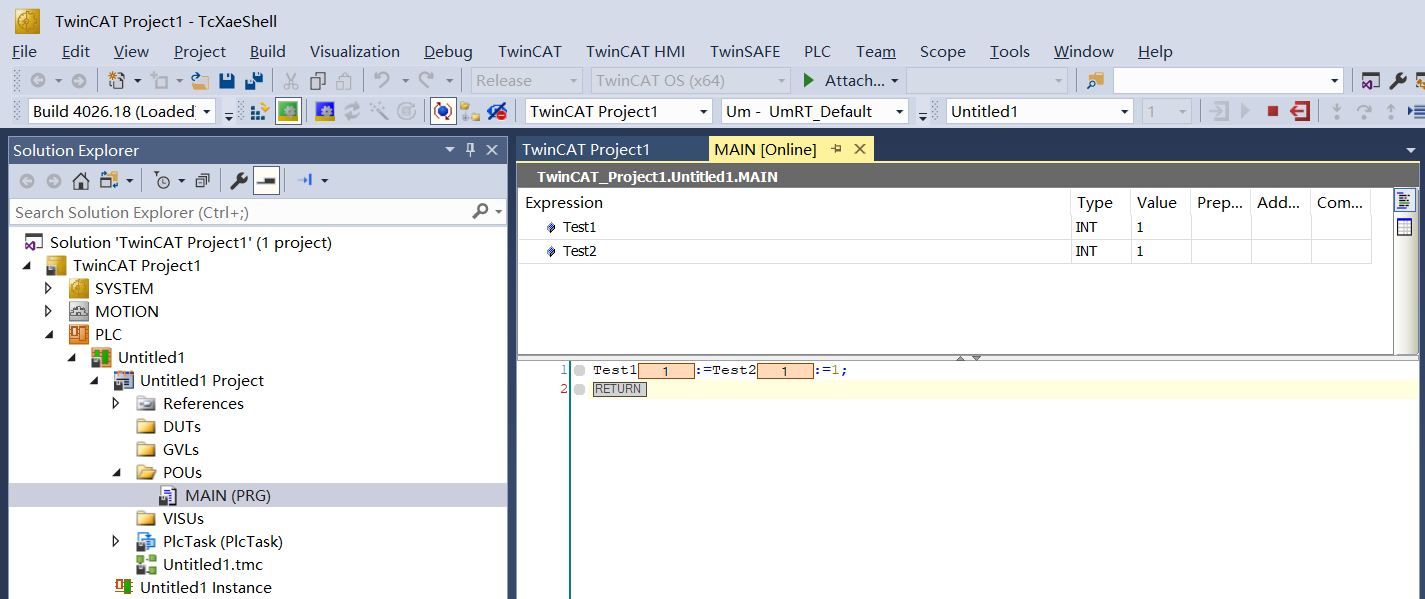Click the Activate Configuration icon
The width and height of the screenshot is (1425, 599).
[259, 111]
